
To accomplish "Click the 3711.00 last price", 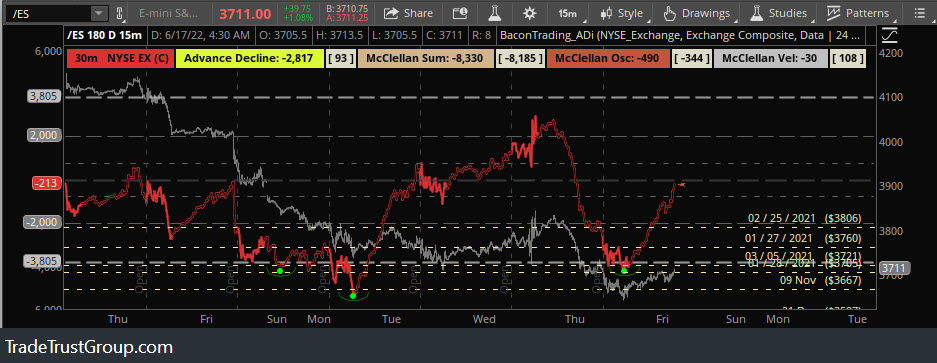I will (246, 13).
